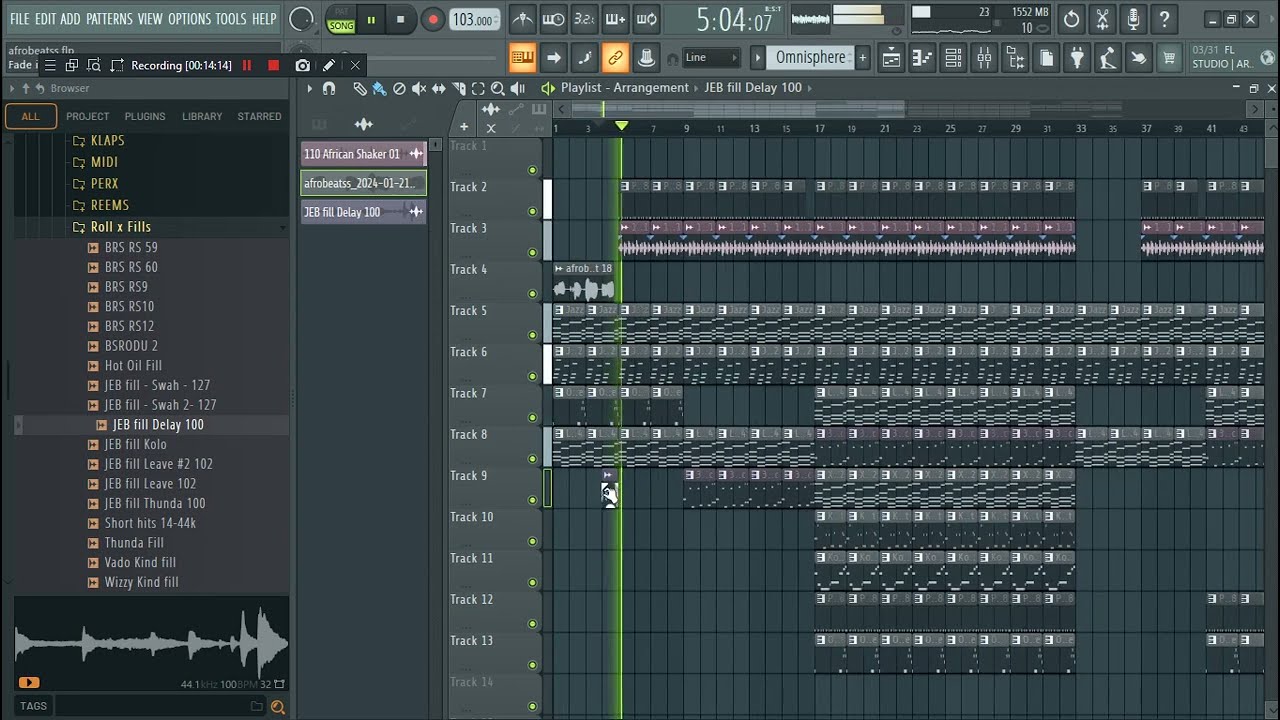Toggle wait-for-input-before-recording icon
This screenshot has height=720, width=1280.
pos(553,19)
